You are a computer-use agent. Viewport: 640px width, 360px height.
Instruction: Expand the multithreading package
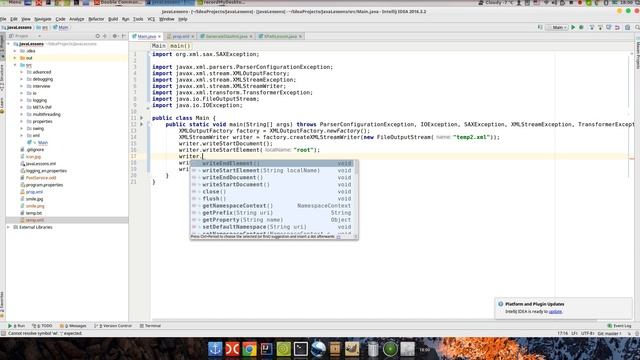coord(22,114)
